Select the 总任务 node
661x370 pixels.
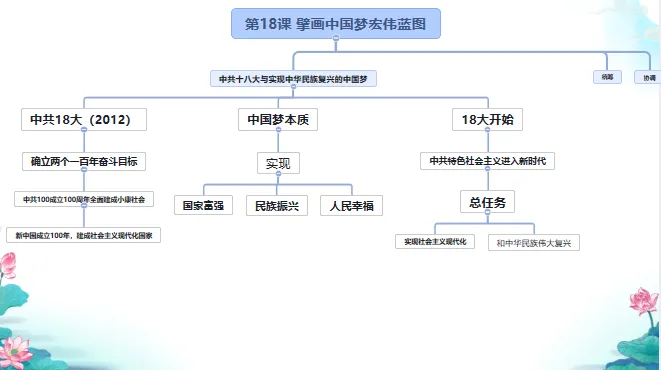tap(487, 202)
